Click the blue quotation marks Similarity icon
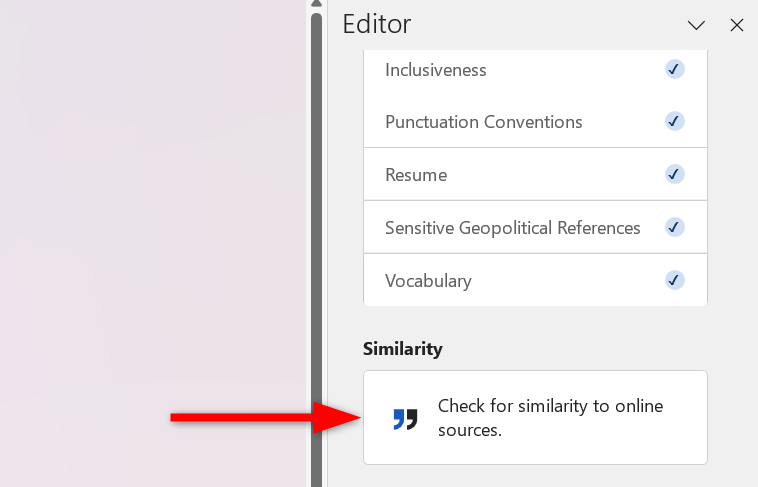This screenshot has height=487, width=758. coord(405,419)
